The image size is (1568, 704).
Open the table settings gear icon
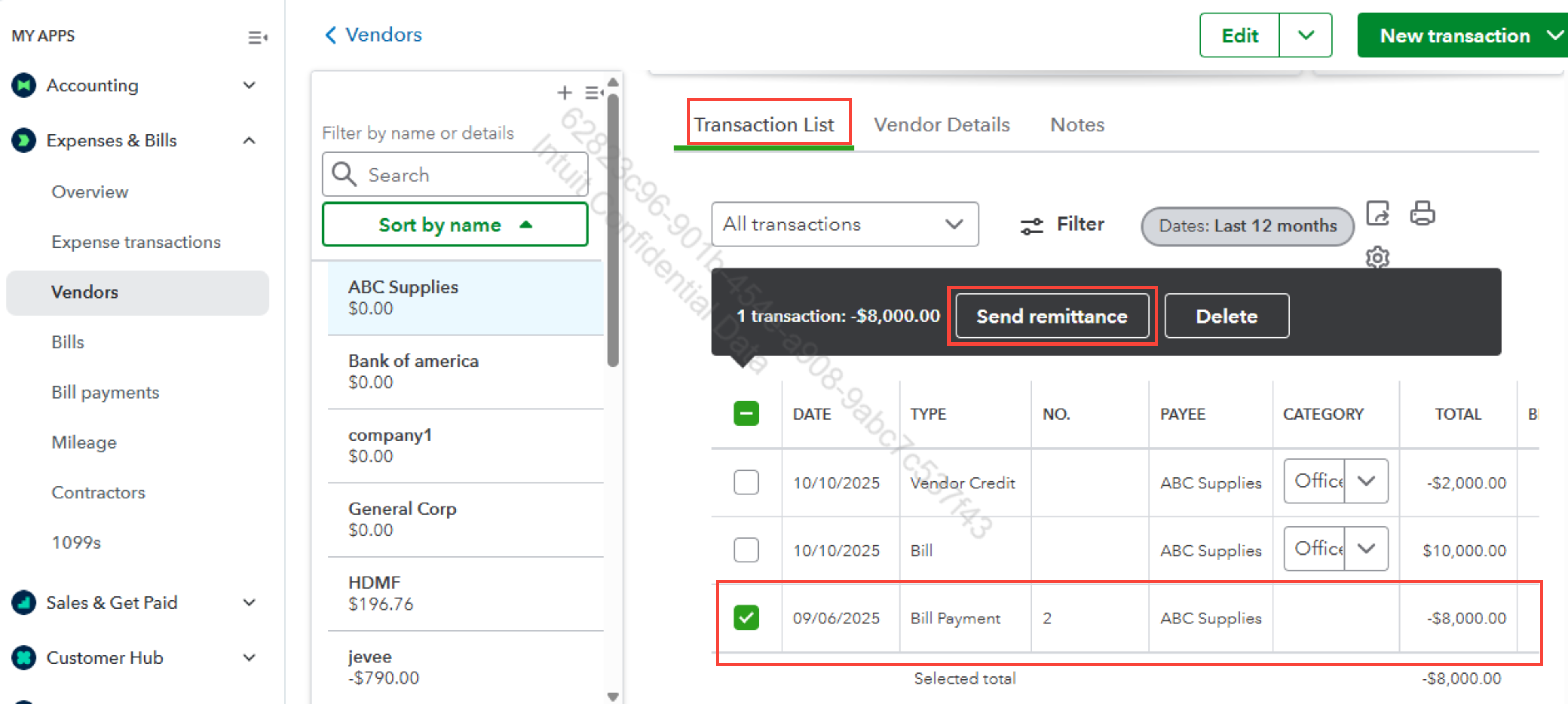tap(1377, 258)
